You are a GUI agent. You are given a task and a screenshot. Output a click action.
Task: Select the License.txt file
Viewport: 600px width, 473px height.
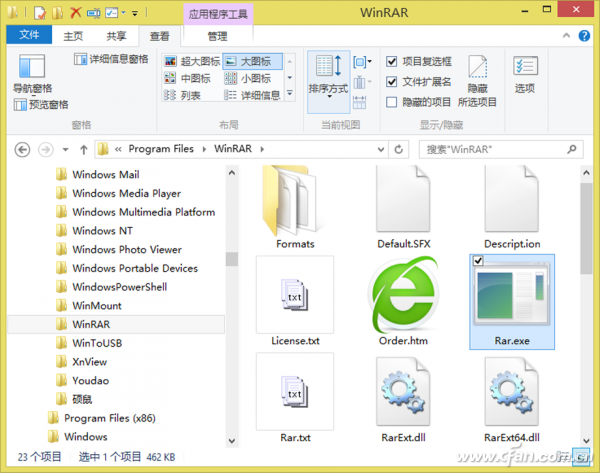coord(295,302)
